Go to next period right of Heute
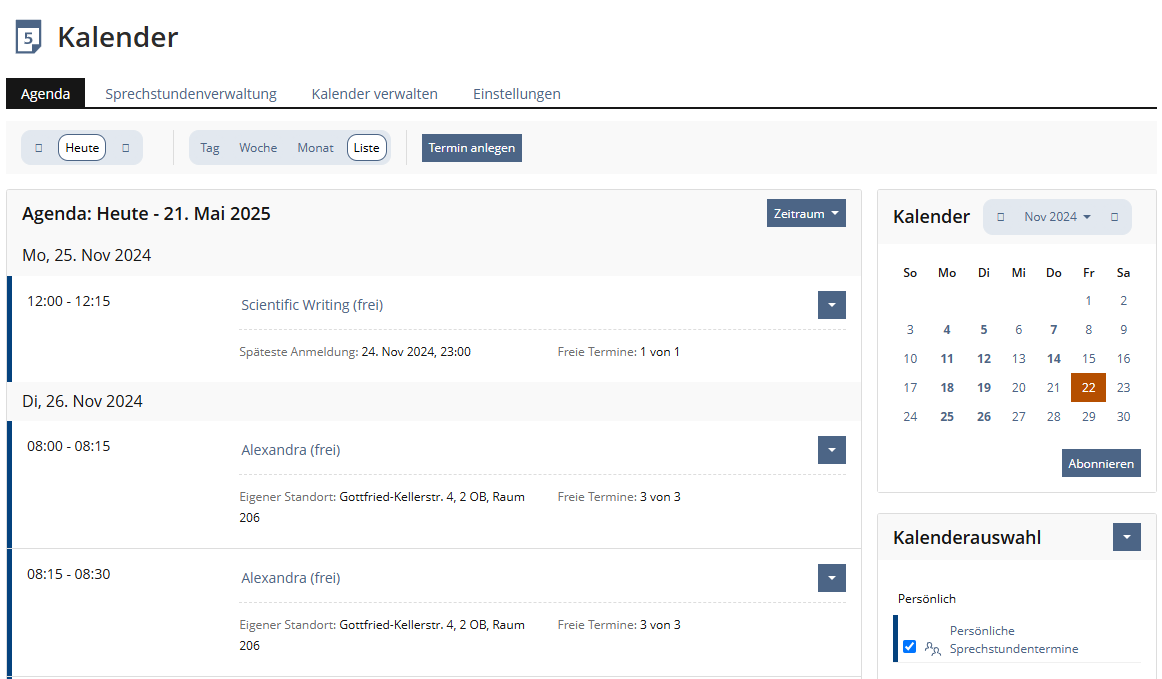The height and width of the screenshot is (679, 1162). click(x=126, y=148)
